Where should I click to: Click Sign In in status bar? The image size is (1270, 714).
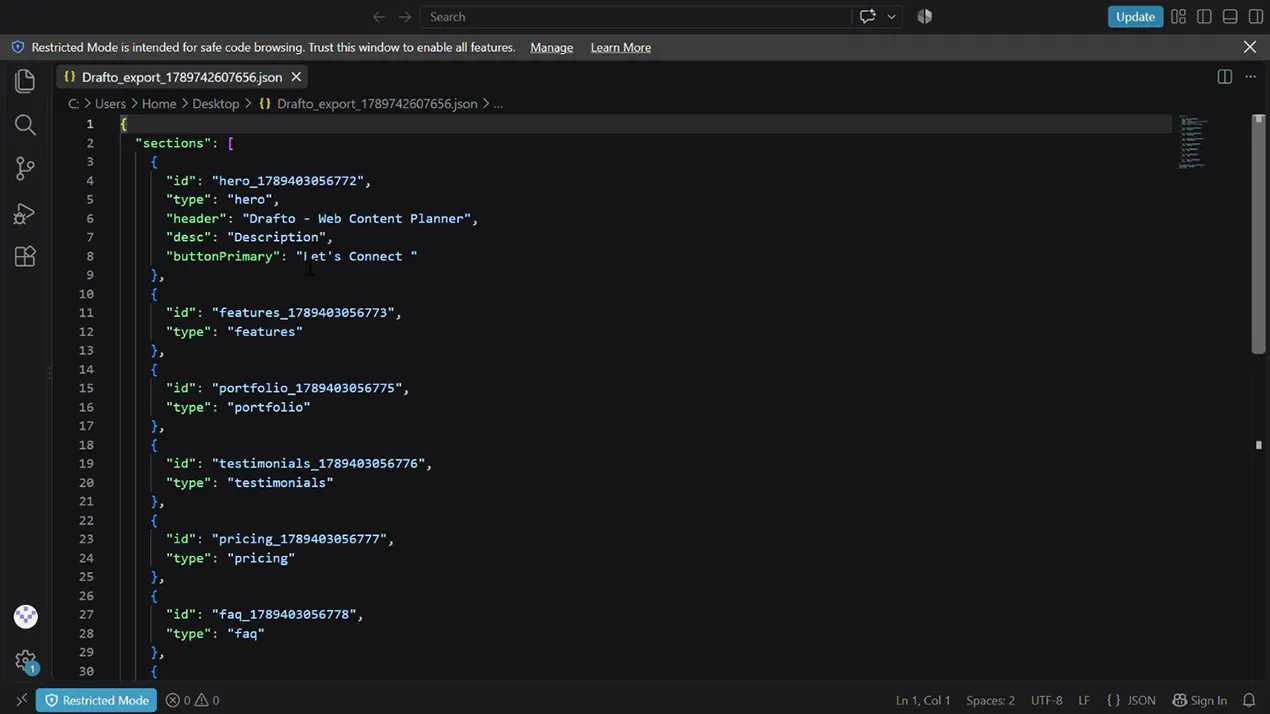coord(1199,700)
